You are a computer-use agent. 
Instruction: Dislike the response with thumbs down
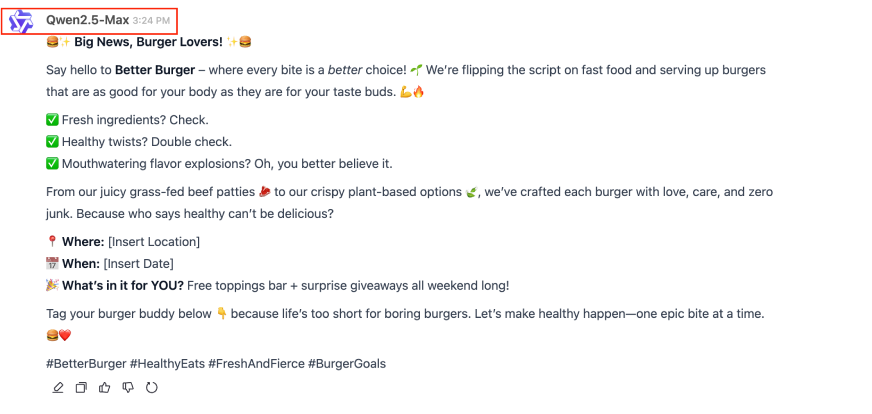pyautogui.click(x=128, y=388)
